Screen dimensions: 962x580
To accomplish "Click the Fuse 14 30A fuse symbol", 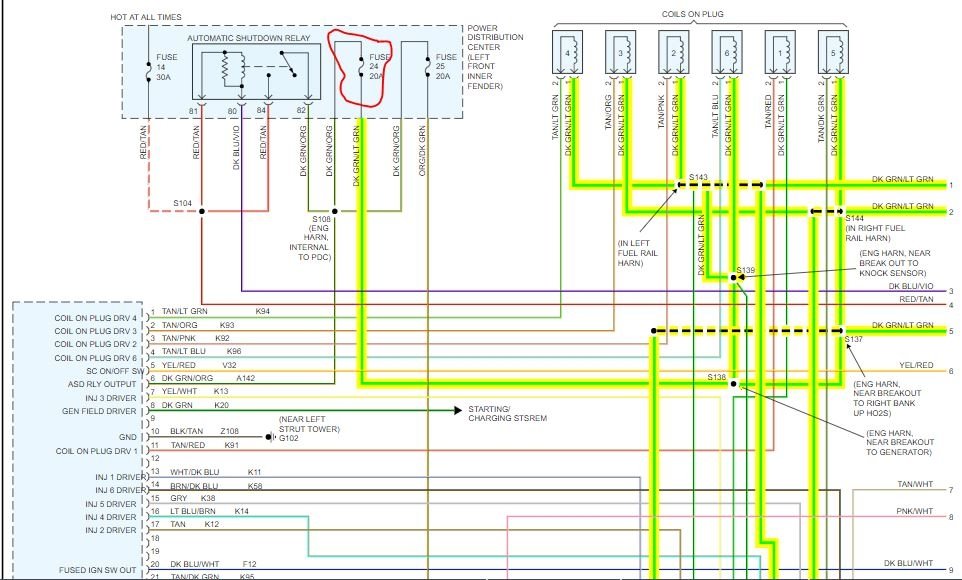I will (148, 71).
